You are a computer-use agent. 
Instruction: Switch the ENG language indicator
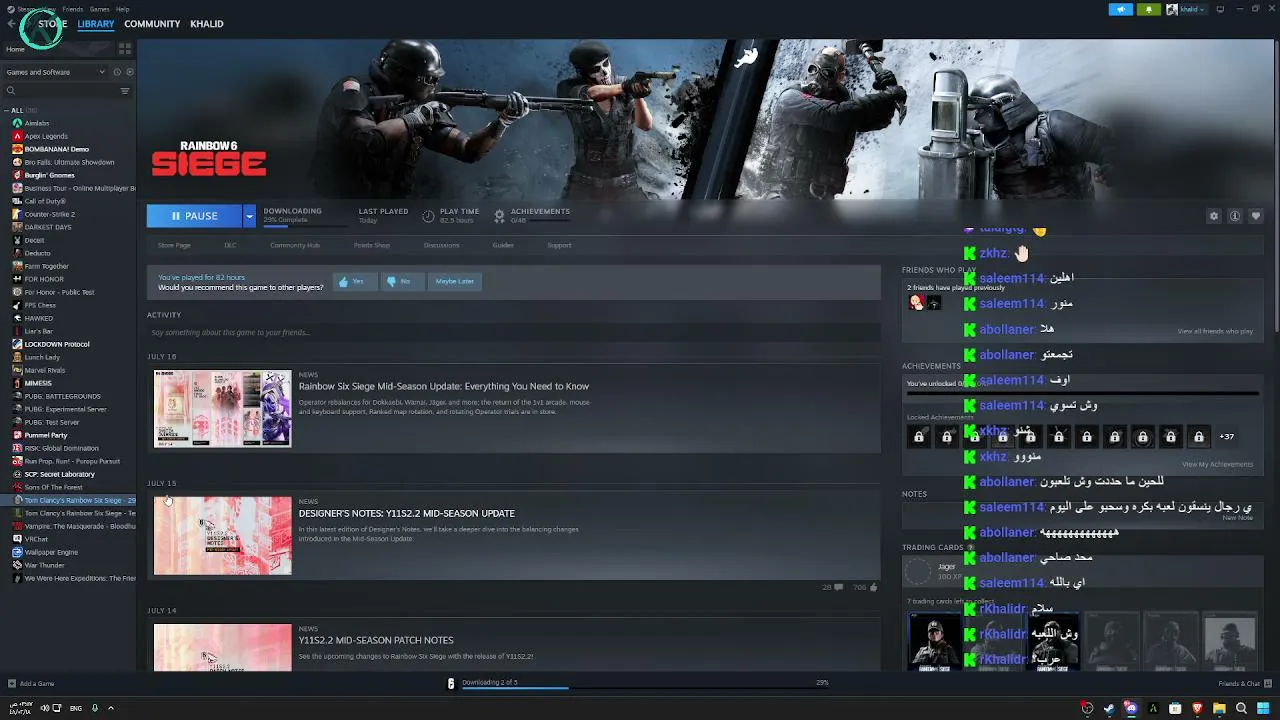[75, 708]
